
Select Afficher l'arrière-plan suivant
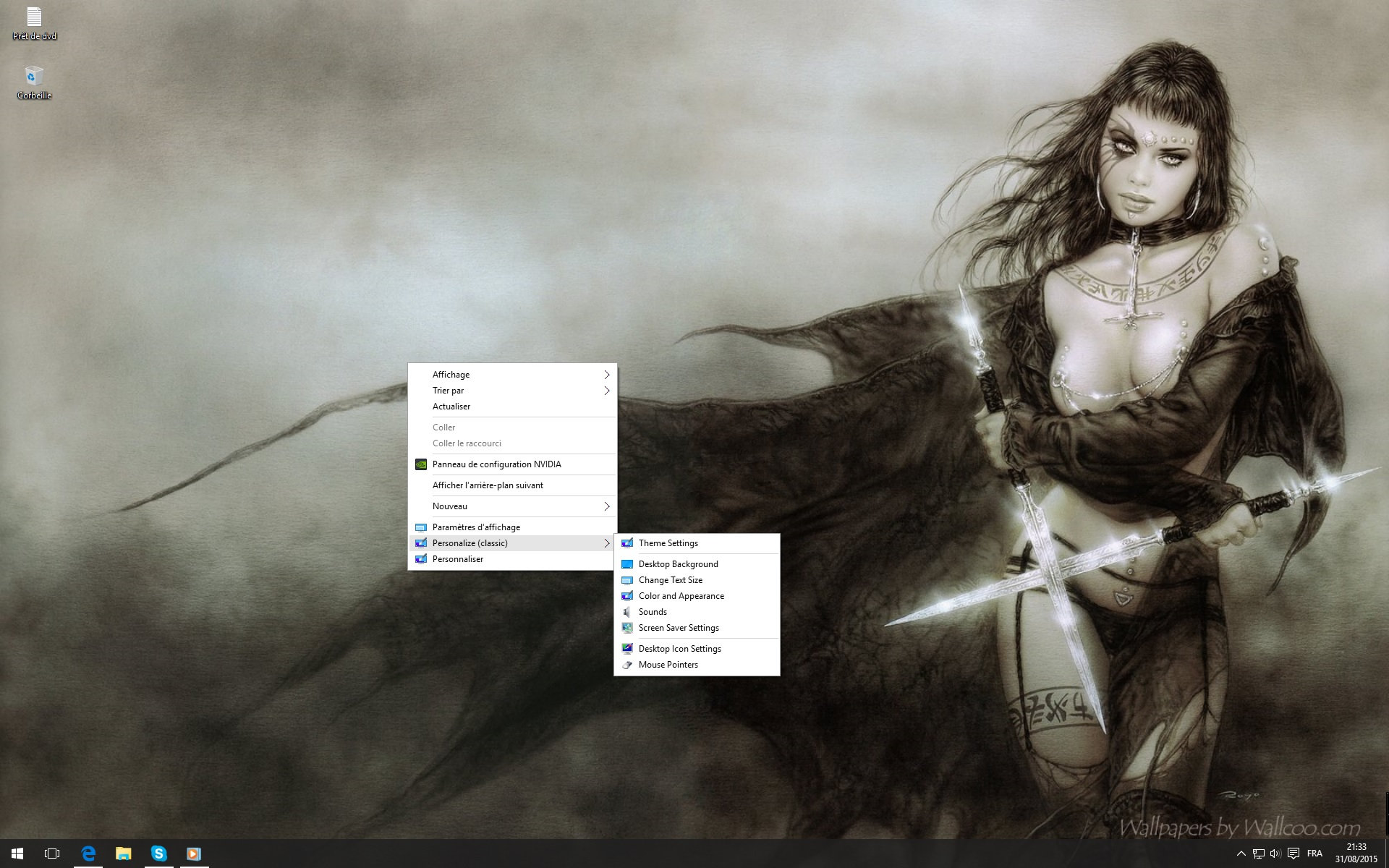point(512,485)
